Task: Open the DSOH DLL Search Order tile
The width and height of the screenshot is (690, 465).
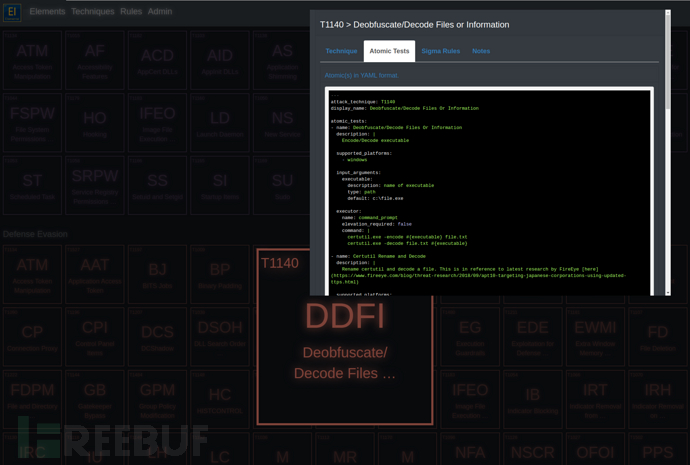Action: (x=220, y=337)
